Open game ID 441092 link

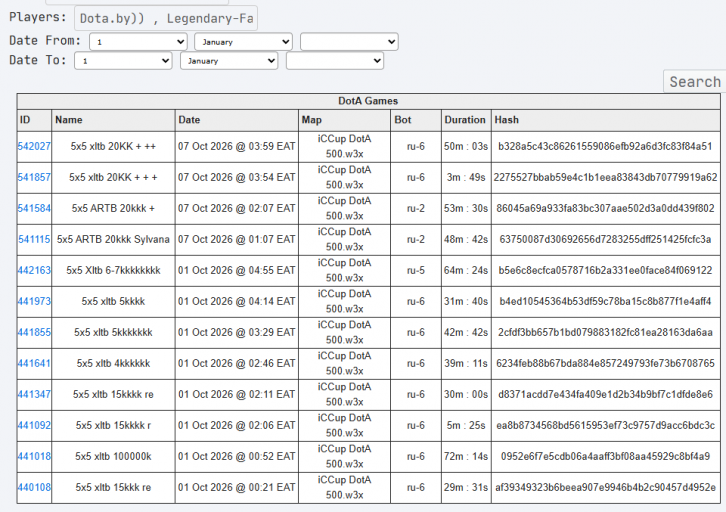click(x=34, y=425)
